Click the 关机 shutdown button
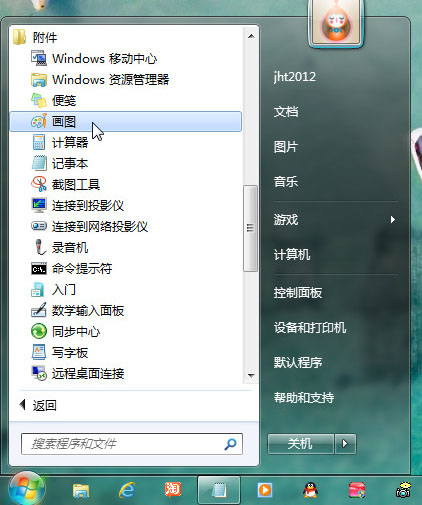The width and height of the screenshot is (422, 505). pos(300,444)
